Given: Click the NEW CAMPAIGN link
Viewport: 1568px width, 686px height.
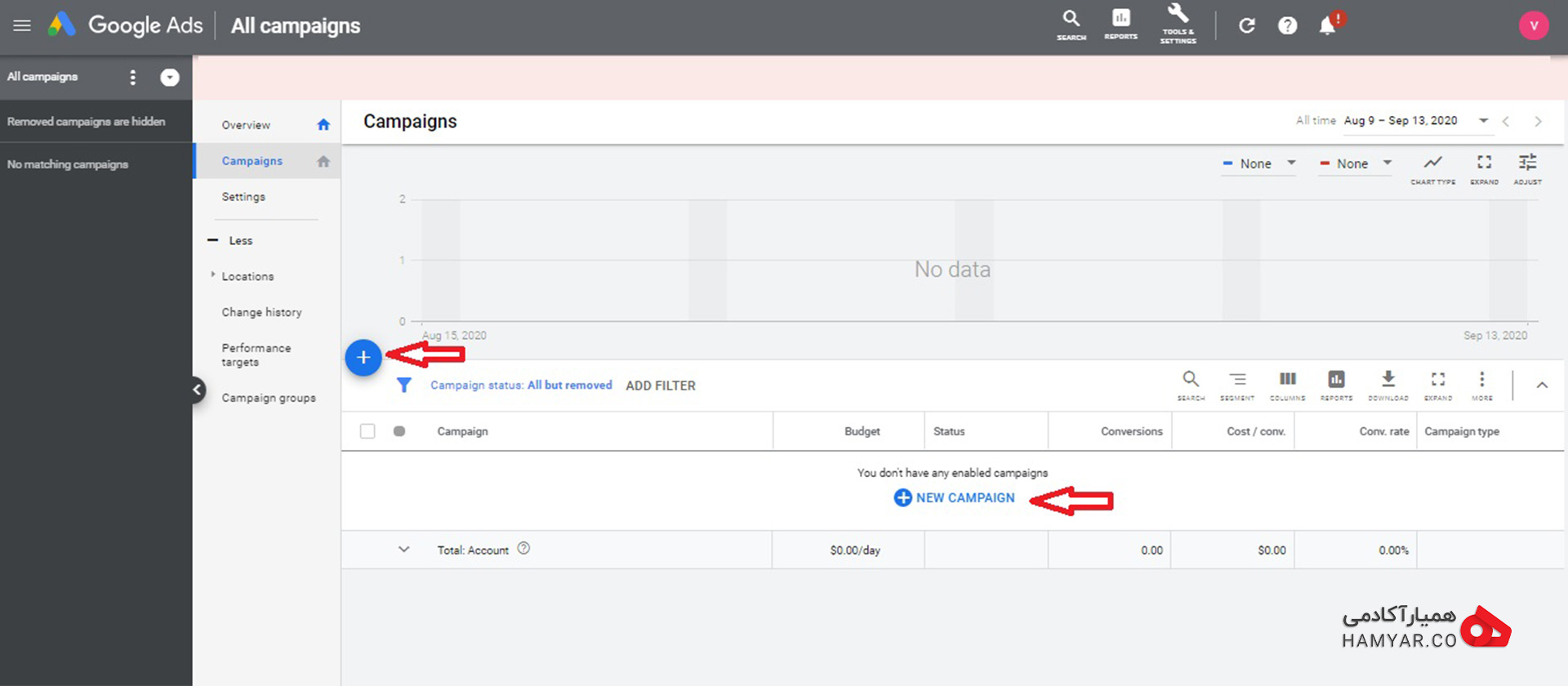Looking at the screenshot, I should point(954,498).
